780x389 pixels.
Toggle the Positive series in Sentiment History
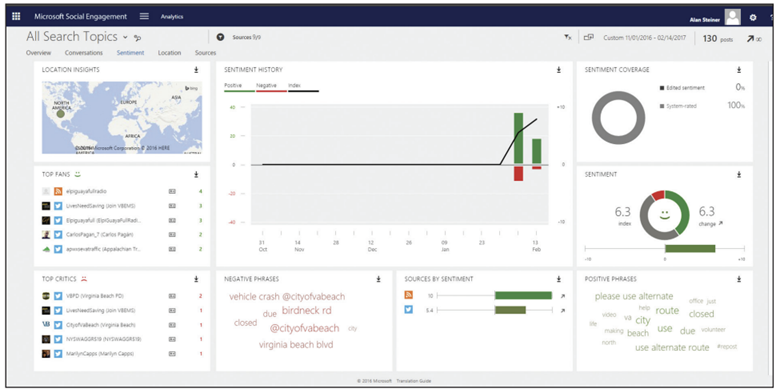tap(239, 87)
